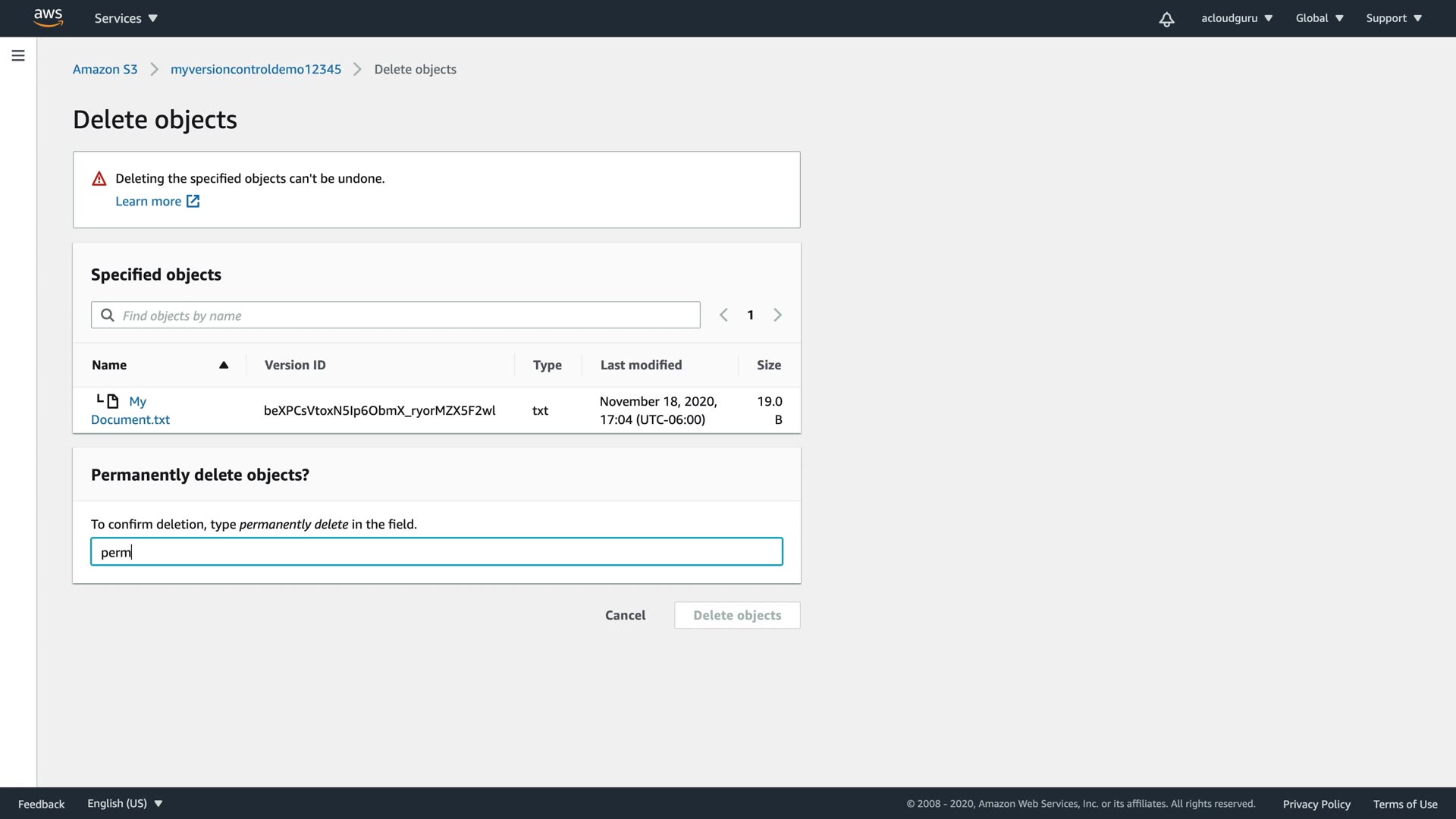Click the AWS logo home icon
Image resolution: width=1456 pixels, height=819 pixels.
coord(48,17)
